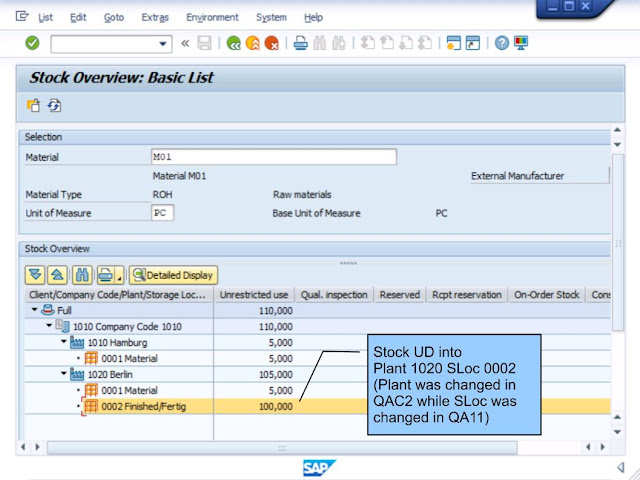640x480 pixels.
Task: Click the down arrow of upper vertical scrollbar
Action: [618, 144]
